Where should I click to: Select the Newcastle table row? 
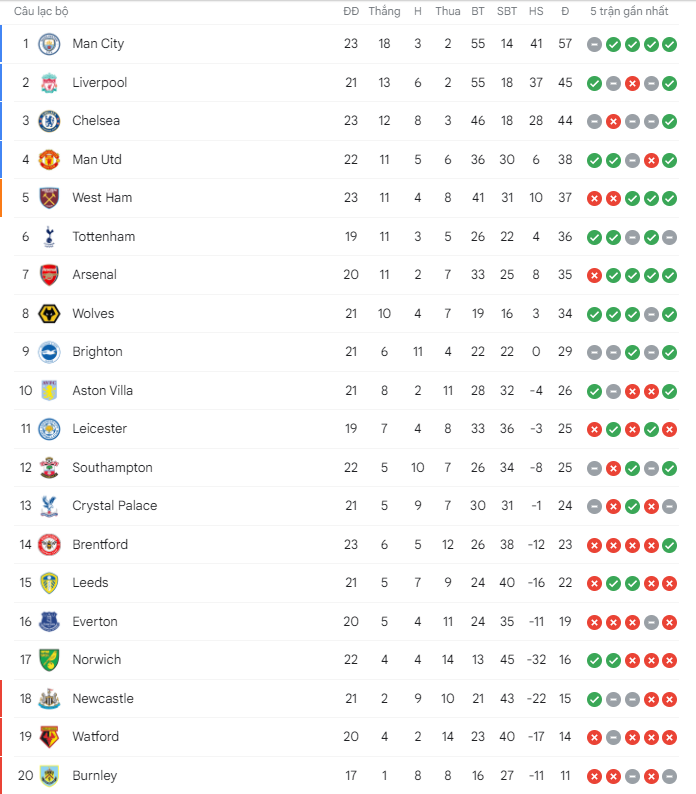coord(346,699)
